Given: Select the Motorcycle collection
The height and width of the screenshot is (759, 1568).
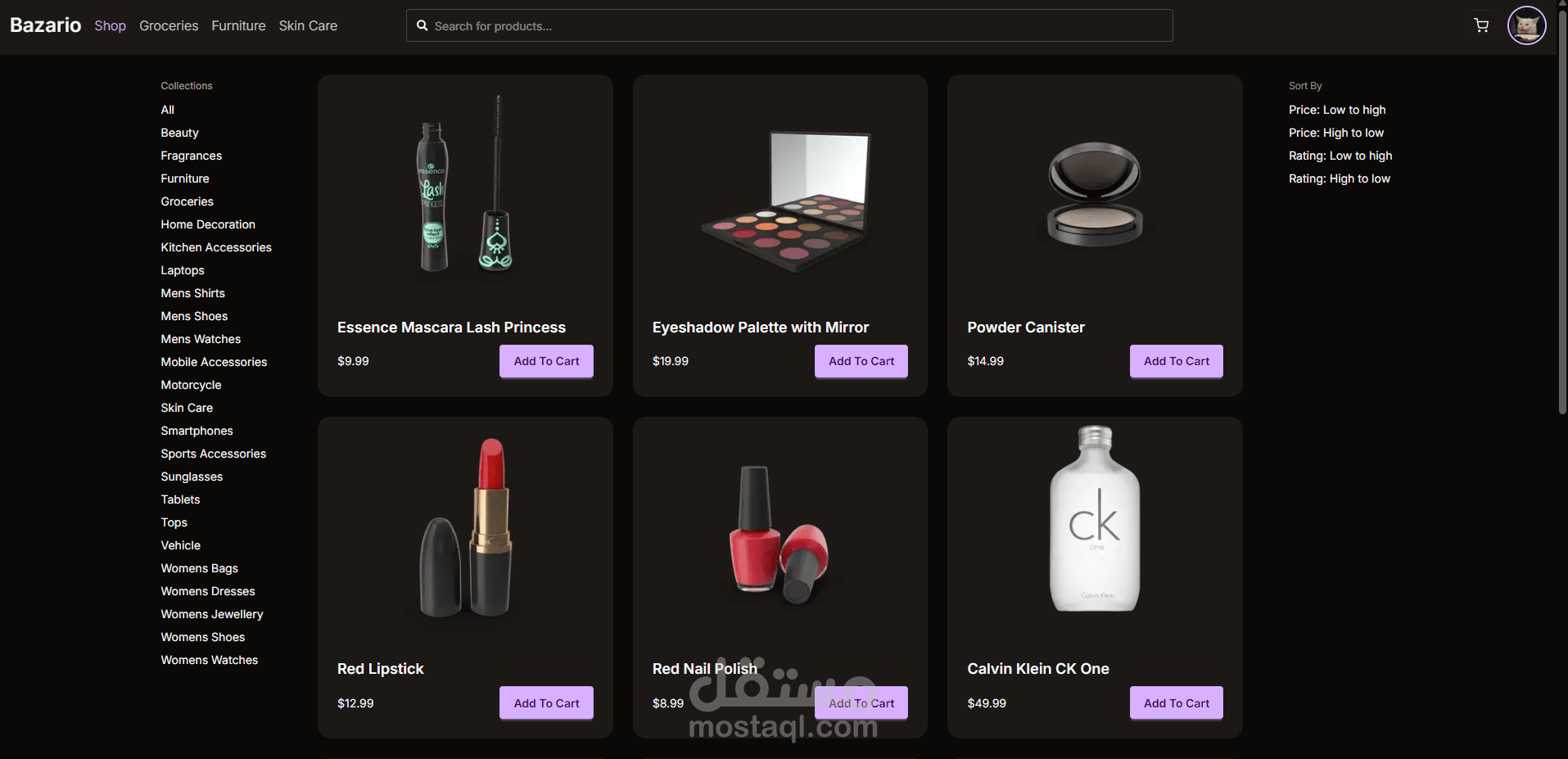Looking at the screenshot, I should pyautogui.click(x=191, y=385).
